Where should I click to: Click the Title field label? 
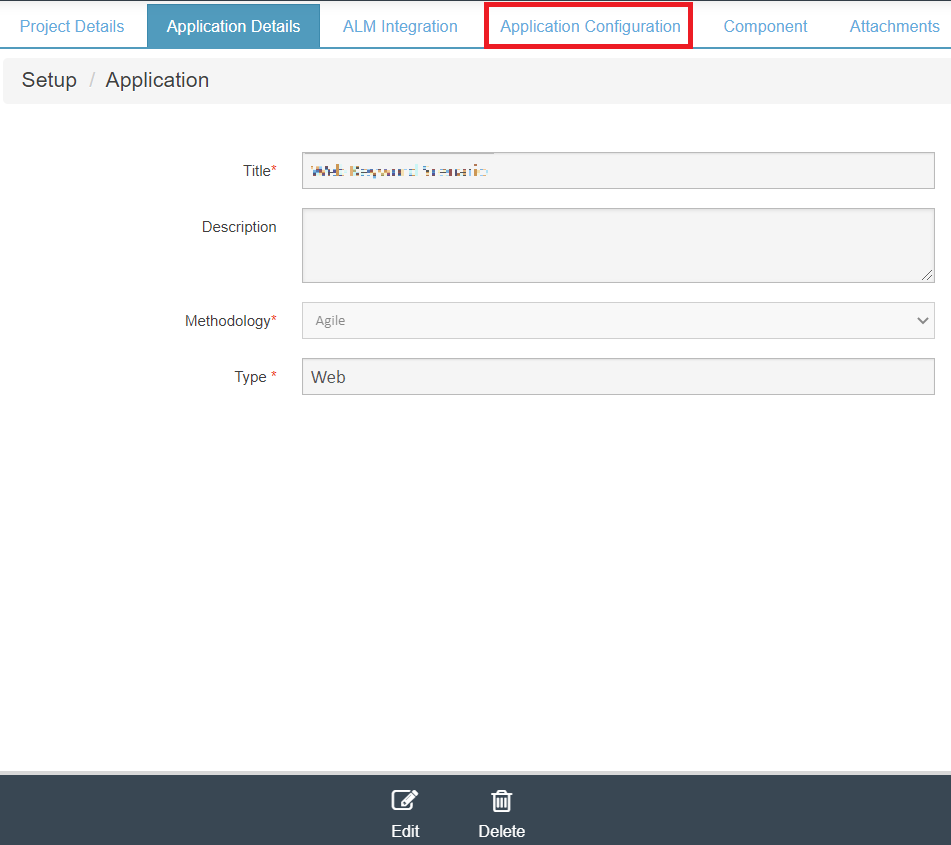point(260,171)
